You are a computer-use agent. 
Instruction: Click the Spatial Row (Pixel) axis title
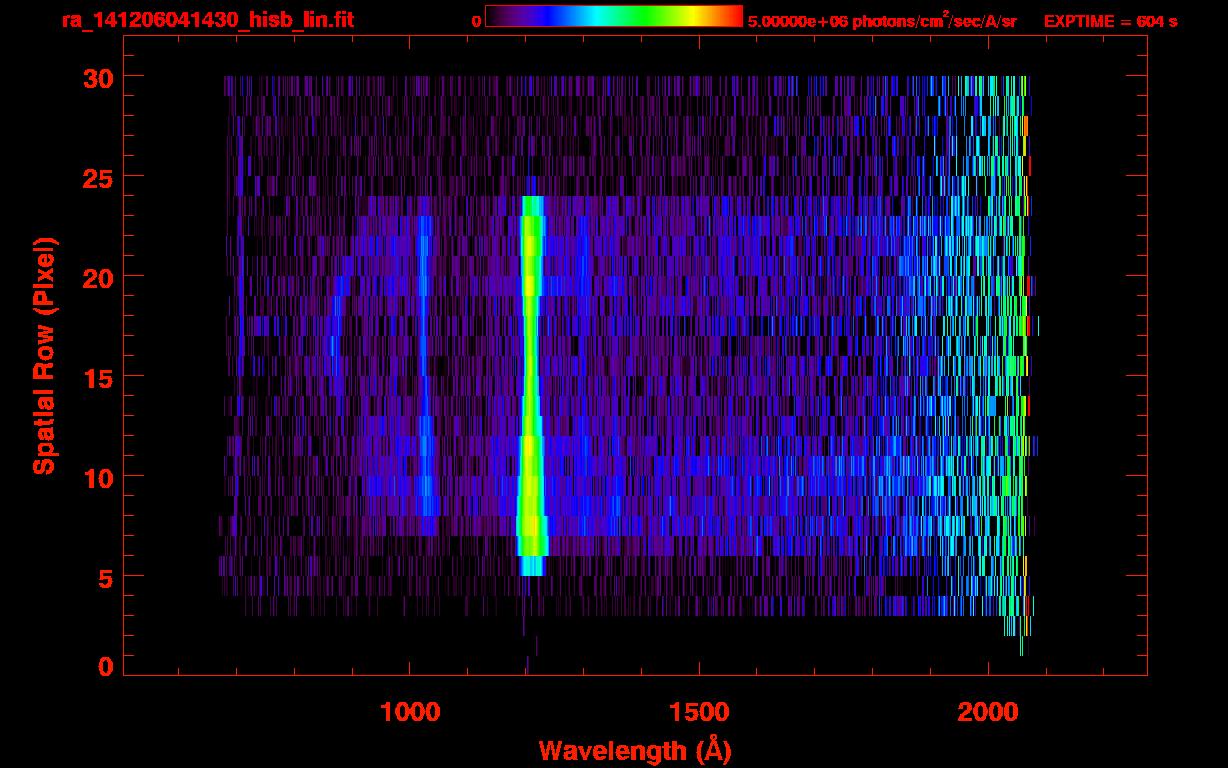point(44,355)
